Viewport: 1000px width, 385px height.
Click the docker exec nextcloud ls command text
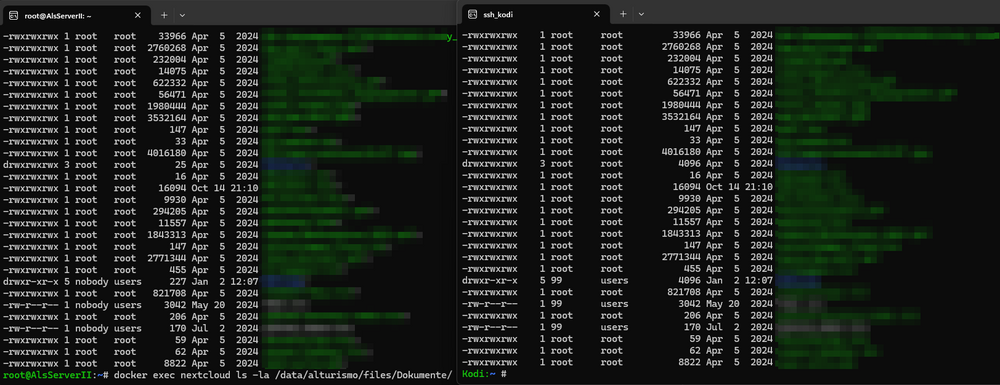point(284,375)
